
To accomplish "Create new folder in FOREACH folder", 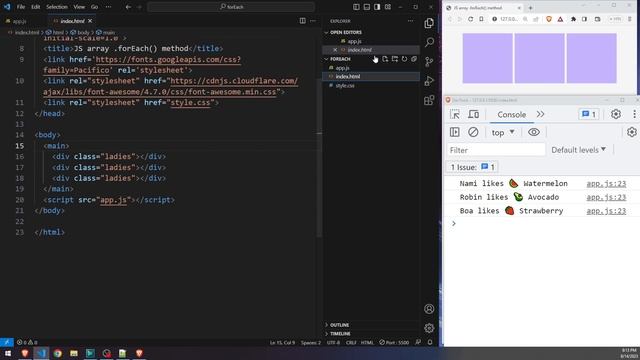I will coord(395,59).
